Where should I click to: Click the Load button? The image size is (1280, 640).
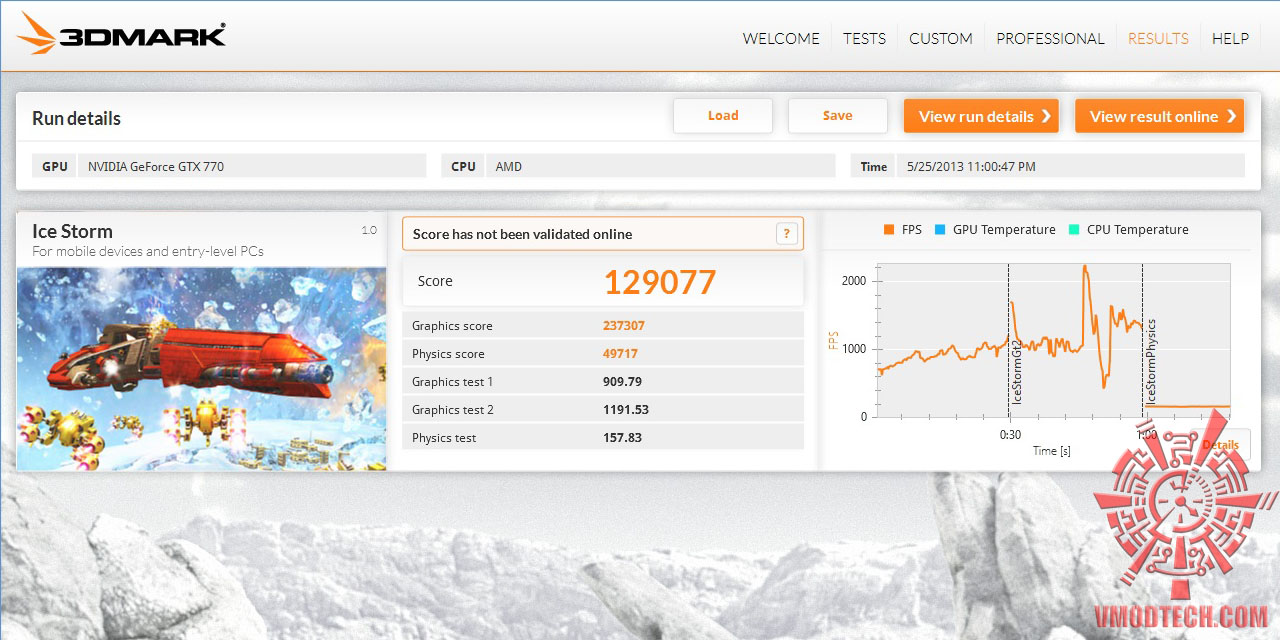[x=723, y=116]
